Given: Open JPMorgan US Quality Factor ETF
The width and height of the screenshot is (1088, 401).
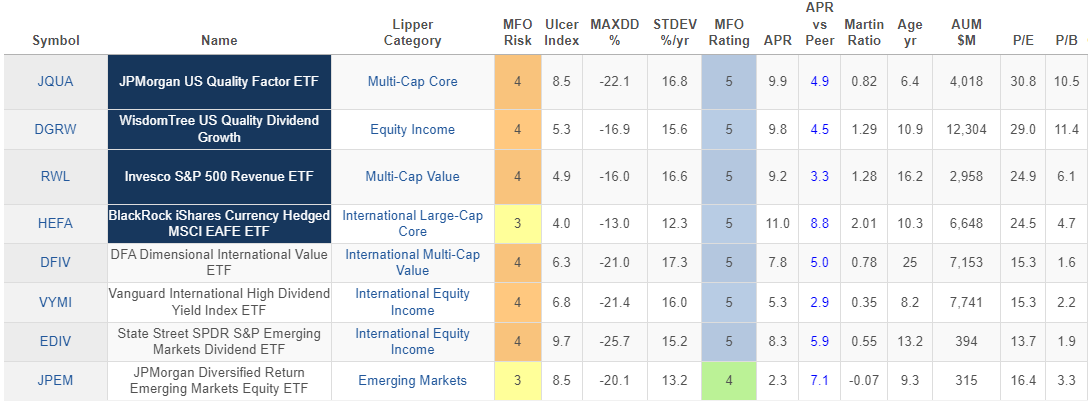Looking at the screenshot, I should click(x=218, y=81).
